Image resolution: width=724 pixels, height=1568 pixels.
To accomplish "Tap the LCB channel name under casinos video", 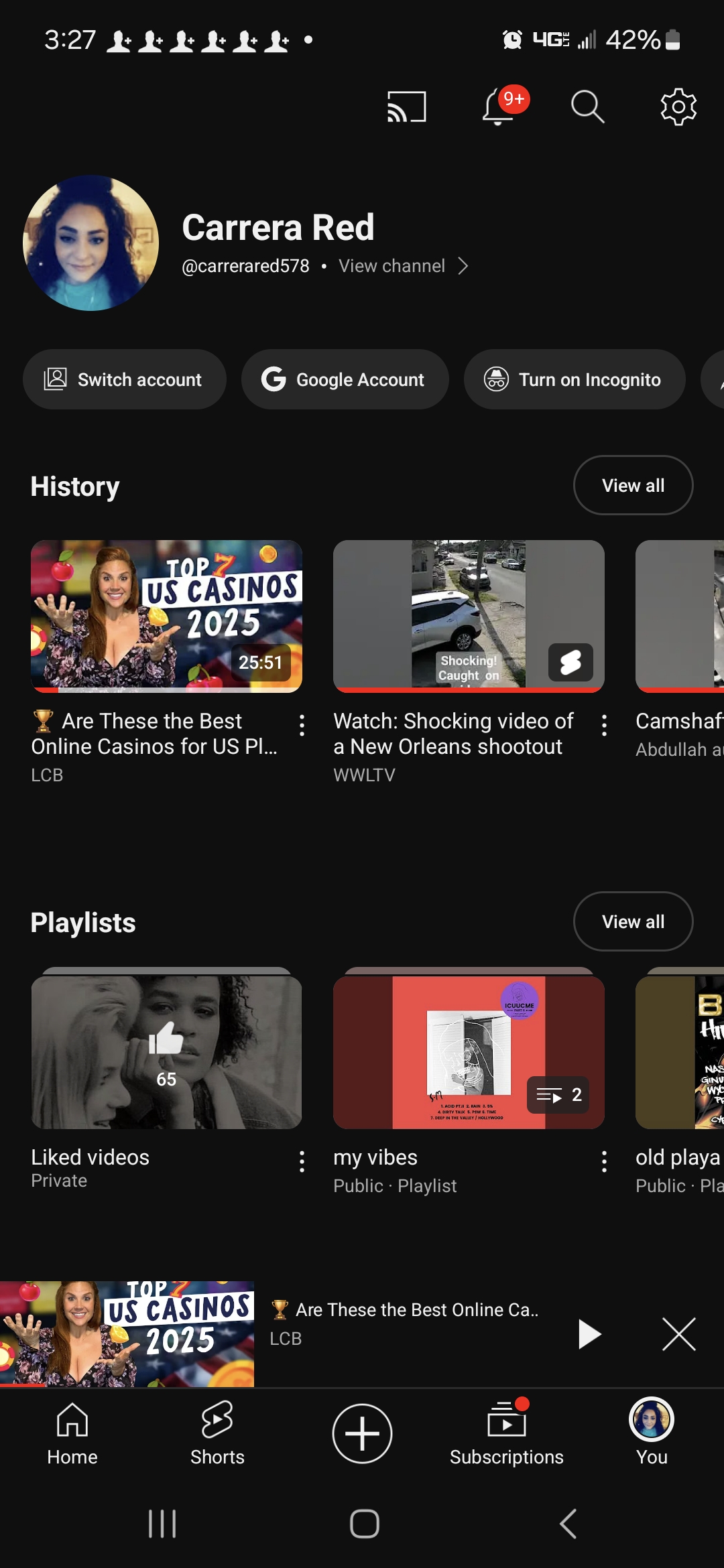I will click(47, 775).
